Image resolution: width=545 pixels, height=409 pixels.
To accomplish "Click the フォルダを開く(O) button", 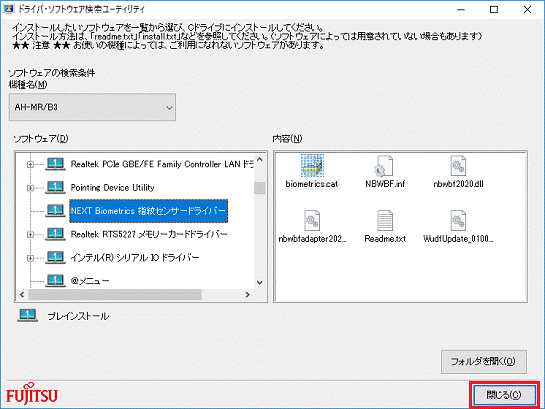I will [x=484, y=362].
